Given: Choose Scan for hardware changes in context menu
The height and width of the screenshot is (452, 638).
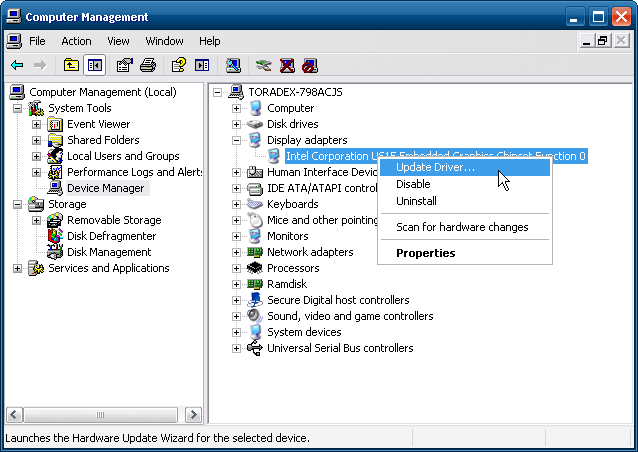Looking at the screenshot, I should coord(465,227).
